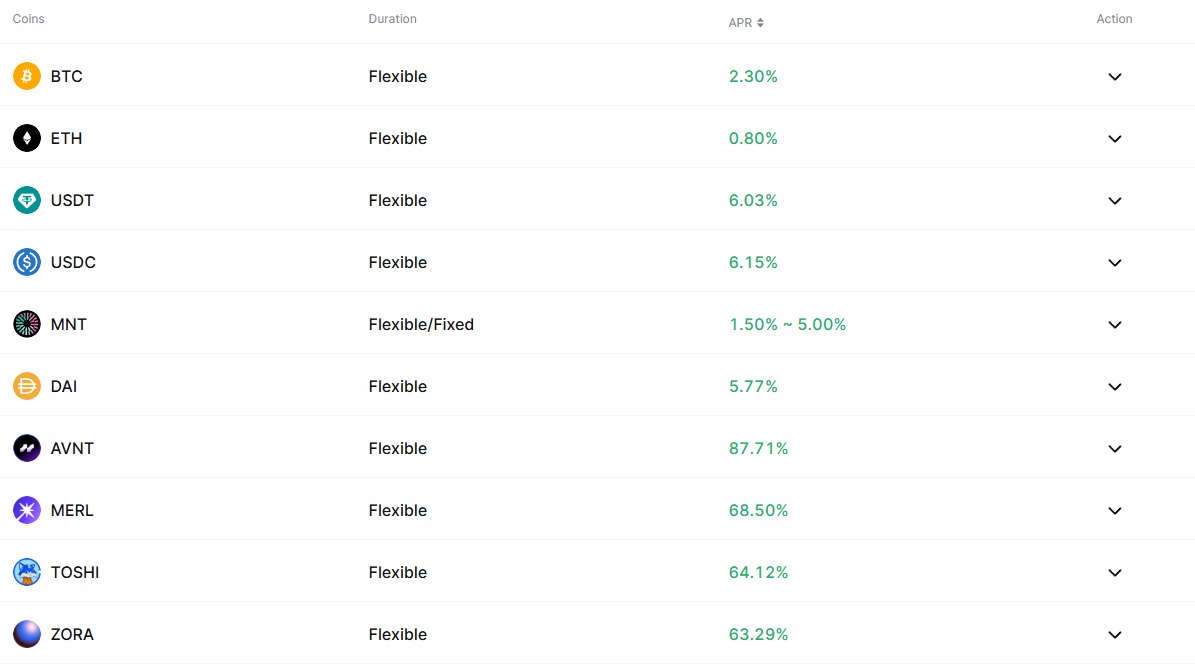The width and height of the screenshot is (1195, 667).
Task: Expand the AVNT row chevron
Action: 1115,449
